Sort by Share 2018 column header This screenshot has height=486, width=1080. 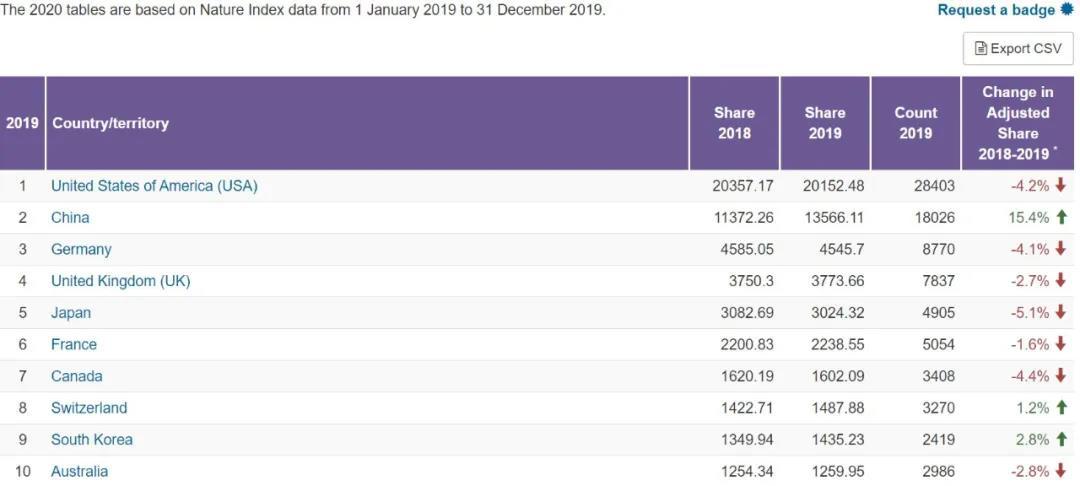[x=734, y=123]
